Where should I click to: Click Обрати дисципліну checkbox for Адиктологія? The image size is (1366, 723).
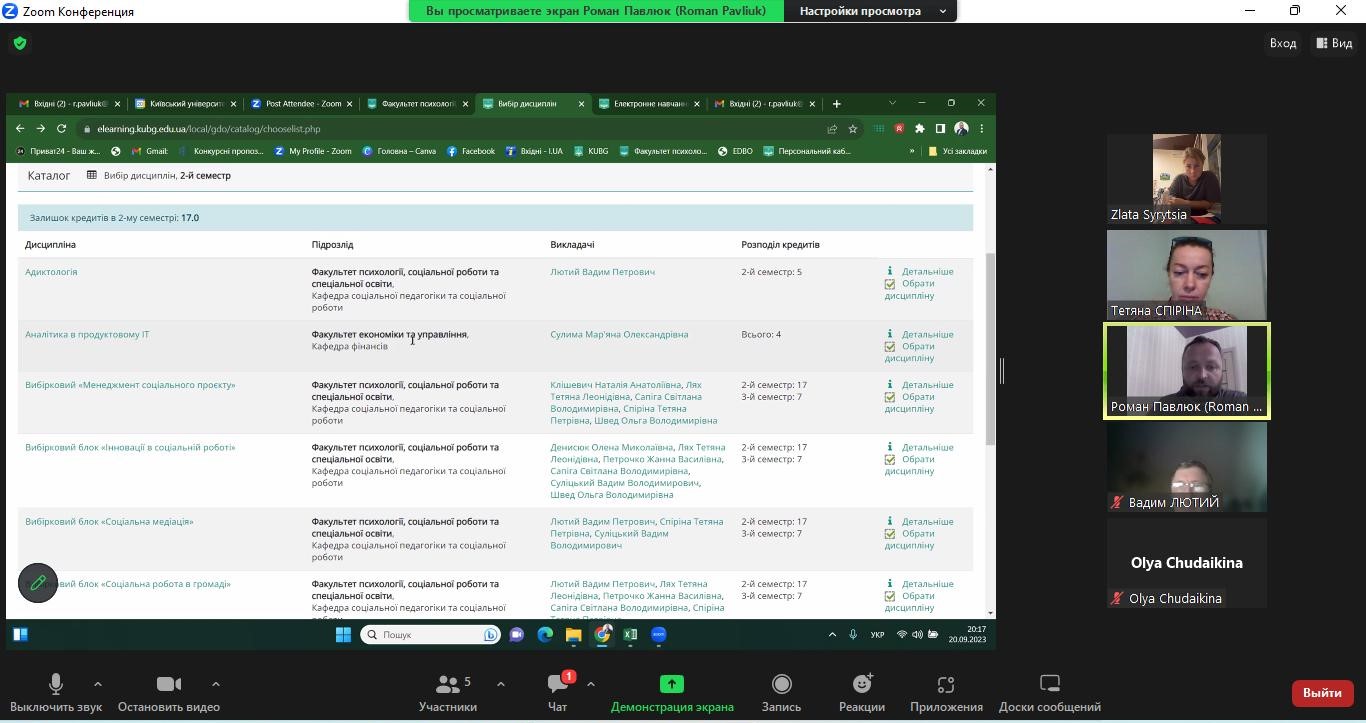(889, 284)
